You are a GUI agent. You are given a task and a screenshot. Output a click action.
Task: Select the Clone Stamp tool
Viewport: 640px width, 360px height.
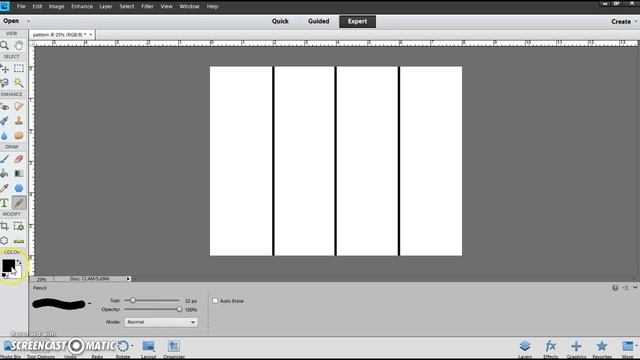click(x=19, y=121)
